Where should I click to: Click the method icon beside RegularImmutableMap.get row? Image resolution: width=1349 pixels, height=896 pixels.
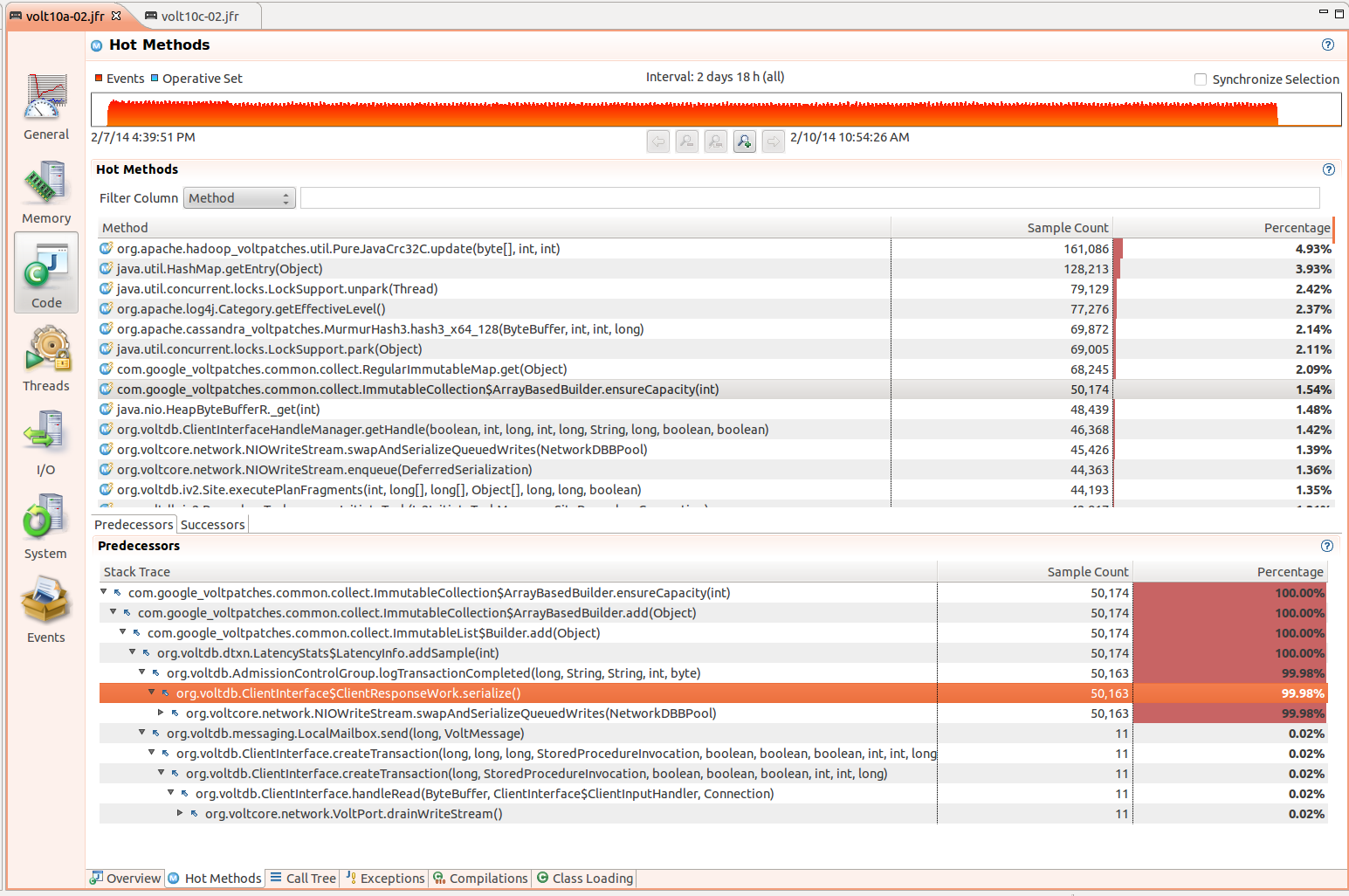coord(107,369)
